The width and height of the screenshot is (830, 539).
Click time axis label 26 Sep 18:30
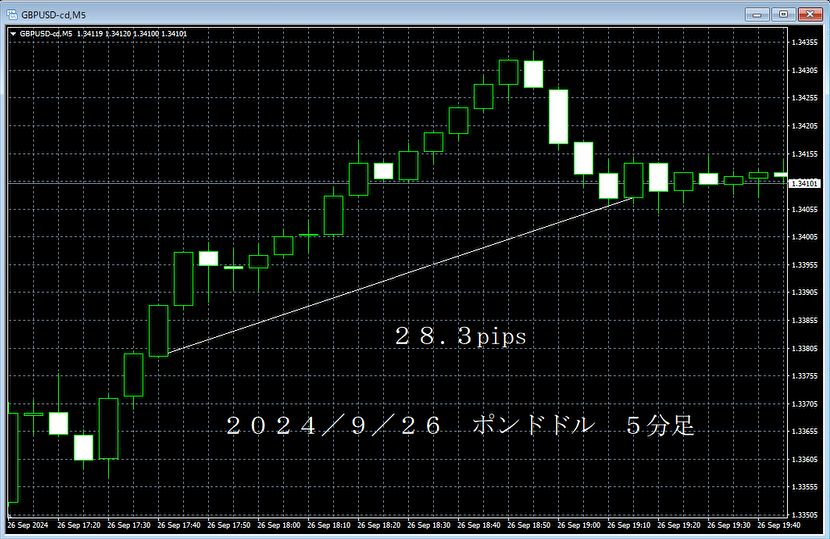(x=429, y=525)
